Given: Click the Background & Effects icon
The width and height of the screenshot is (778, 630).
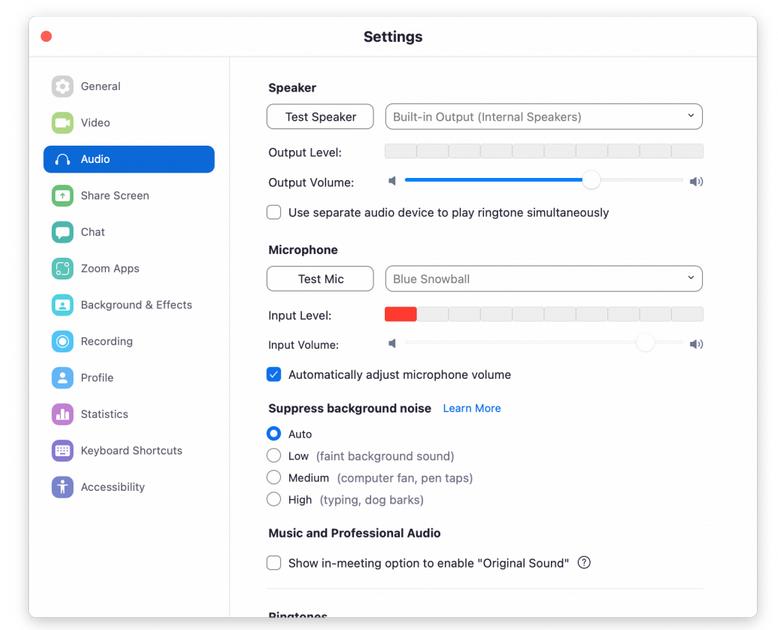Looking at the screenshot, I should pos(63,305).
